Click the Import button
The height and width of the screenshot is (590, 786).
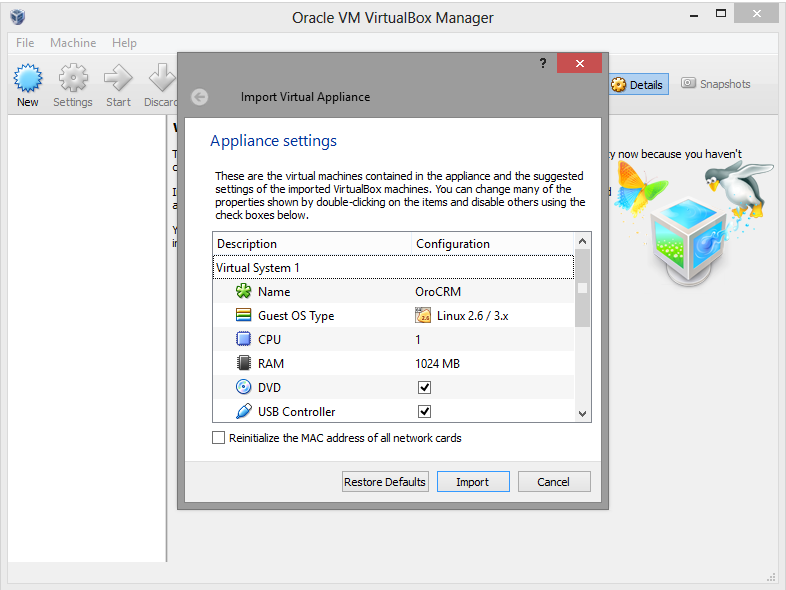tap(473, 482)
